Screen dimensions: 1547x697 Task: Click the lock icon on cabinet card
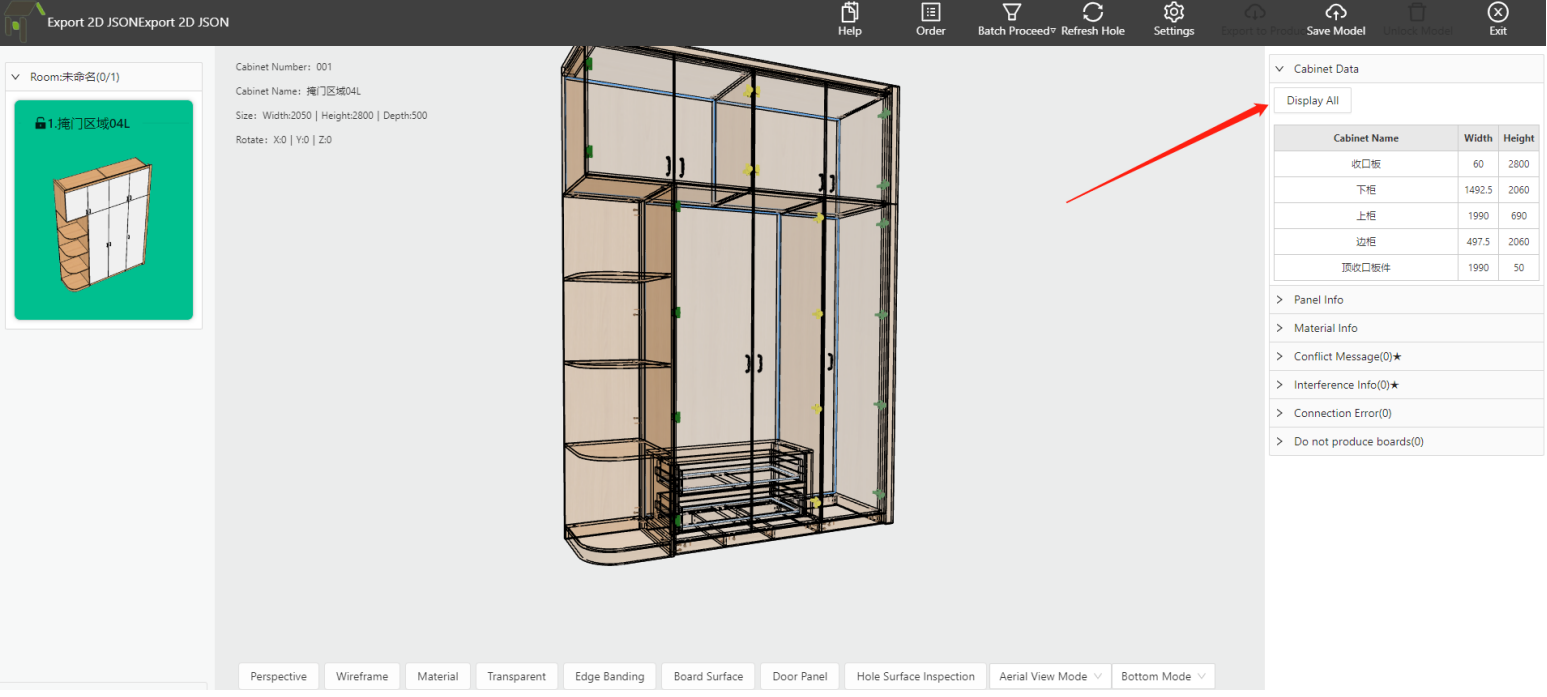[x=40, y=124]
